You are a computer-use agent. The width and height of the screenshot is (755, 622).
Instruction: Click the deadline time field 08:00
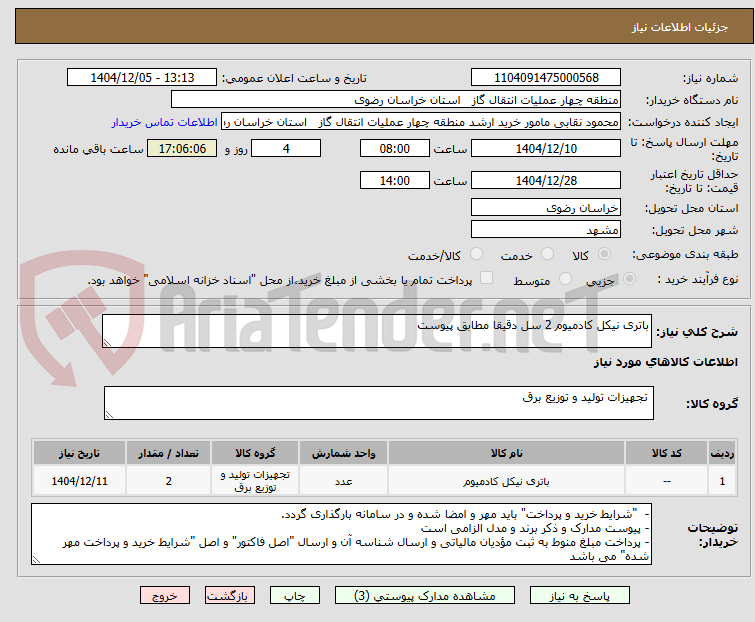(x=394, y=148)
